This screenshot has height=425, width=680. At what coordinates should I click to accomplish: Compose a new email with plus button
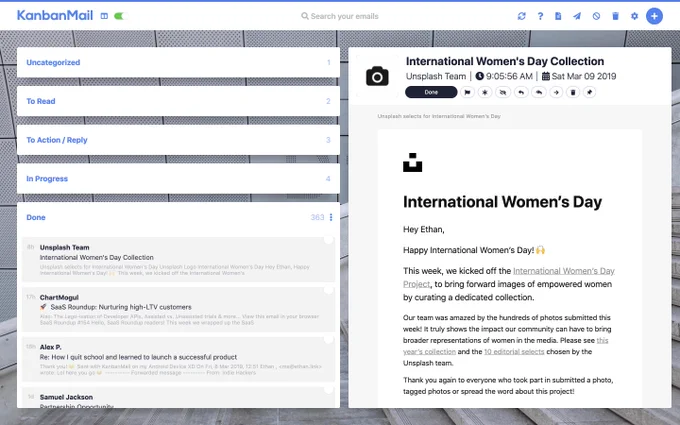pyautogui.click(x=654, y=16)
